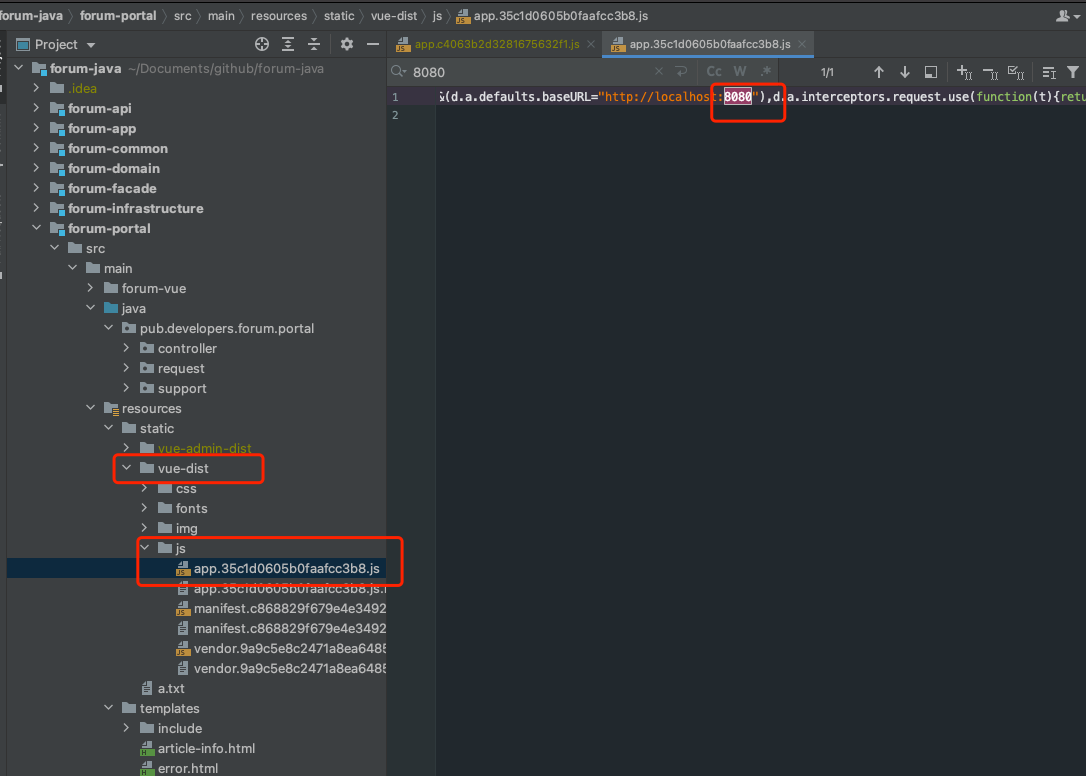This screenshot has width=1086, height=776.
Task: Select the forum-facade module
Action: (x=112, y=188)
